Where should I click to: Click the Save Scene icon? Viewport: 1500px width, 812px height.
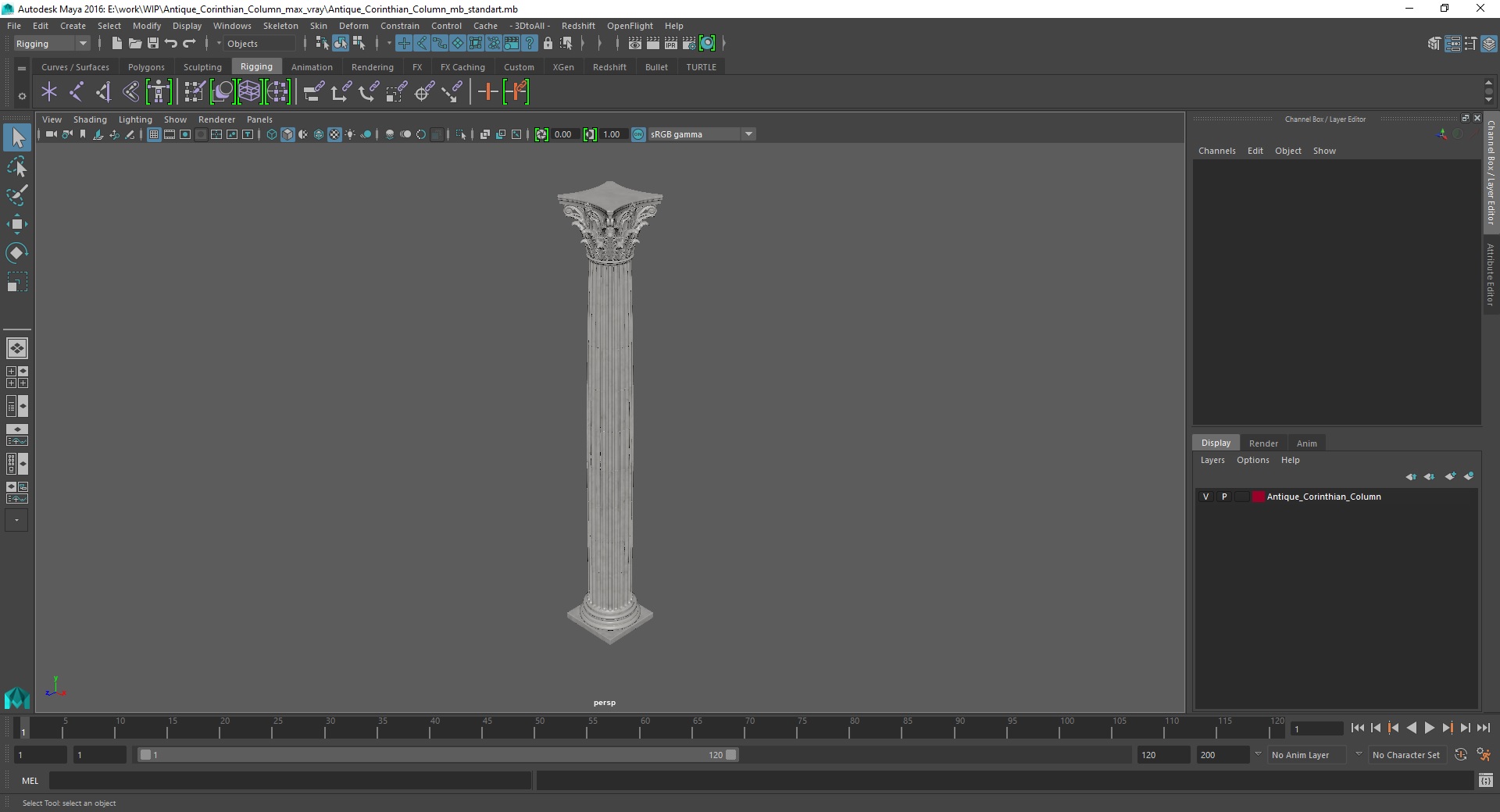(x=153, y=44)
